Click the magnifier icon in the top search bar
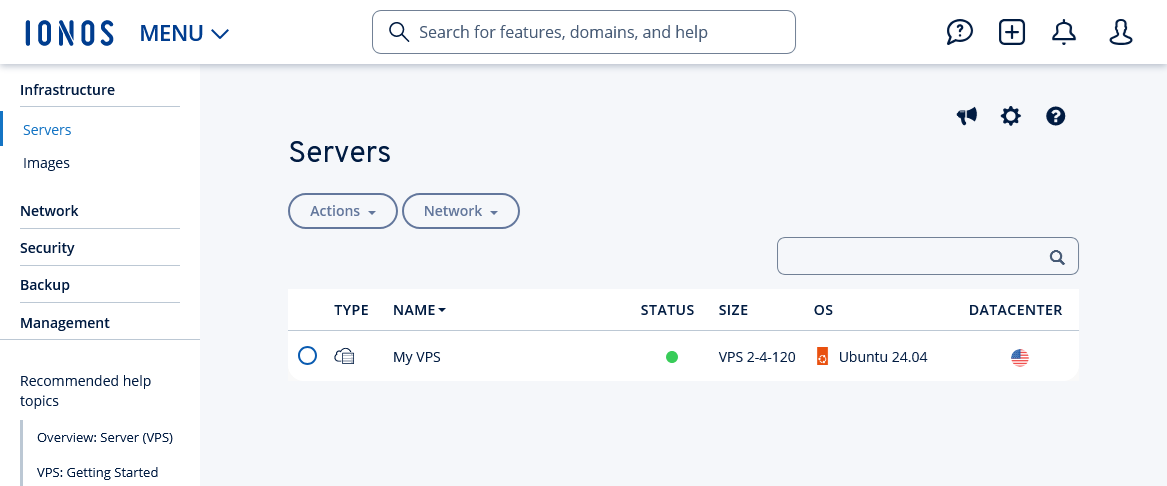This screenshot has width=1167, height=486. click(399, 32)
